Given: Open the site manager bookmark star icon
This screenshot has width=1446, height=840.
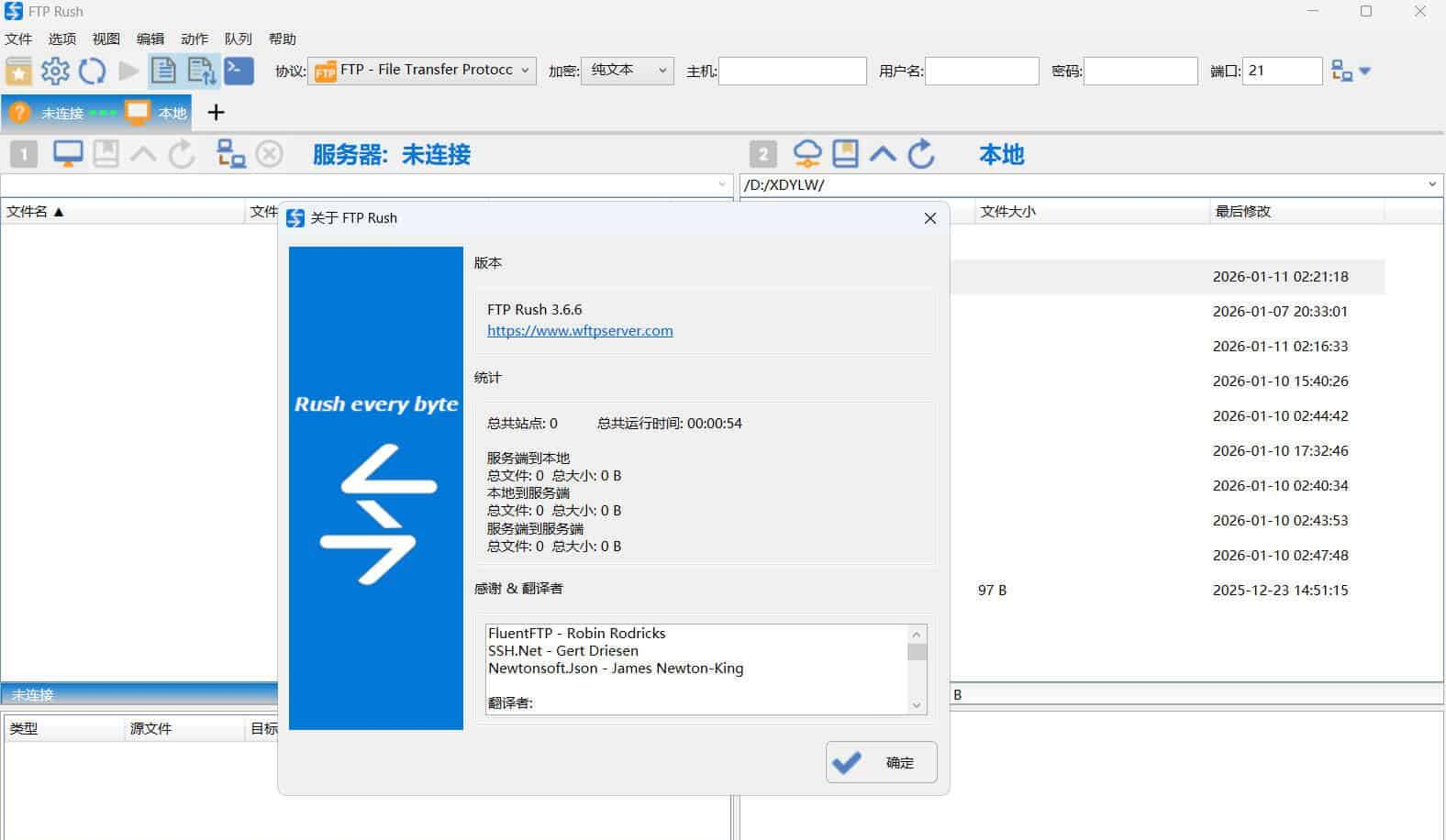Looking at the screenshot, I should 18,71.
